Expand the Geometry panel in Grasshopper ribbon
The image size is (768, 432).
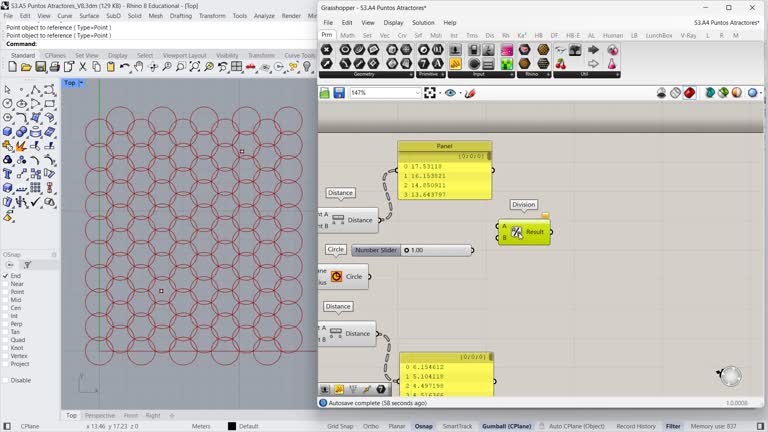click(410, 74)
